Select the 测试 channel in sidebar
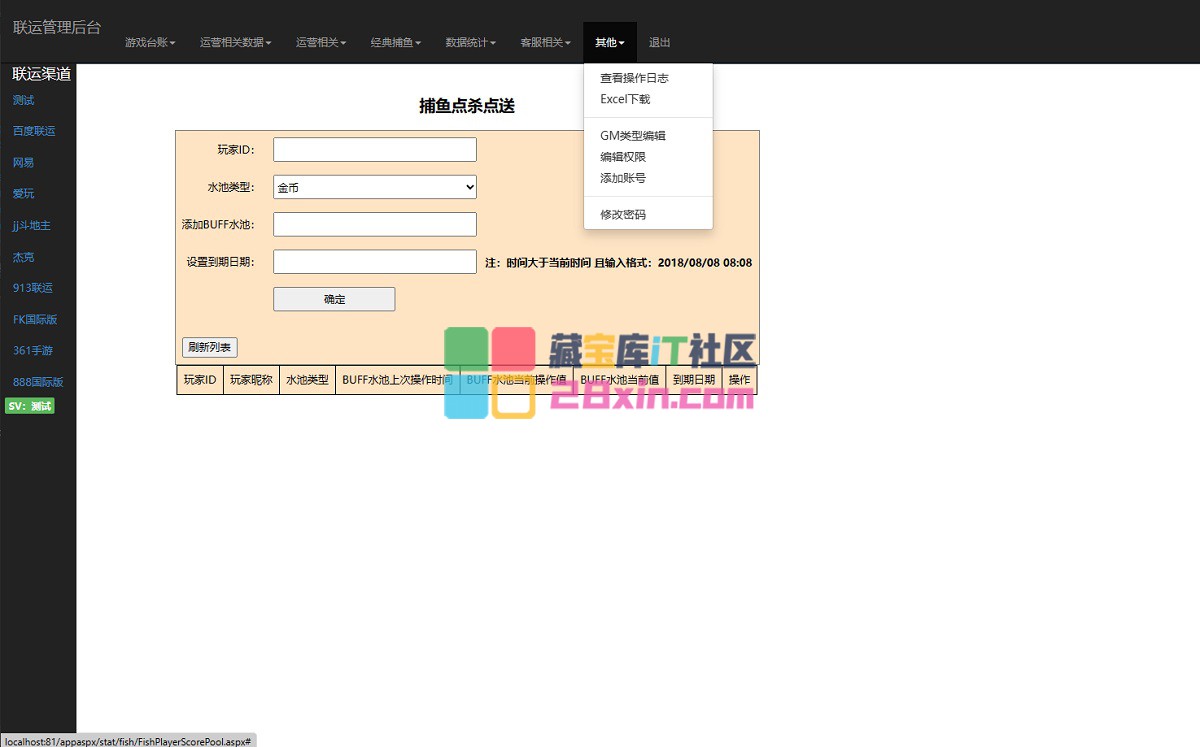This screenshot has height=747, width=1200. pyautogui.click(x=24, y=100)
